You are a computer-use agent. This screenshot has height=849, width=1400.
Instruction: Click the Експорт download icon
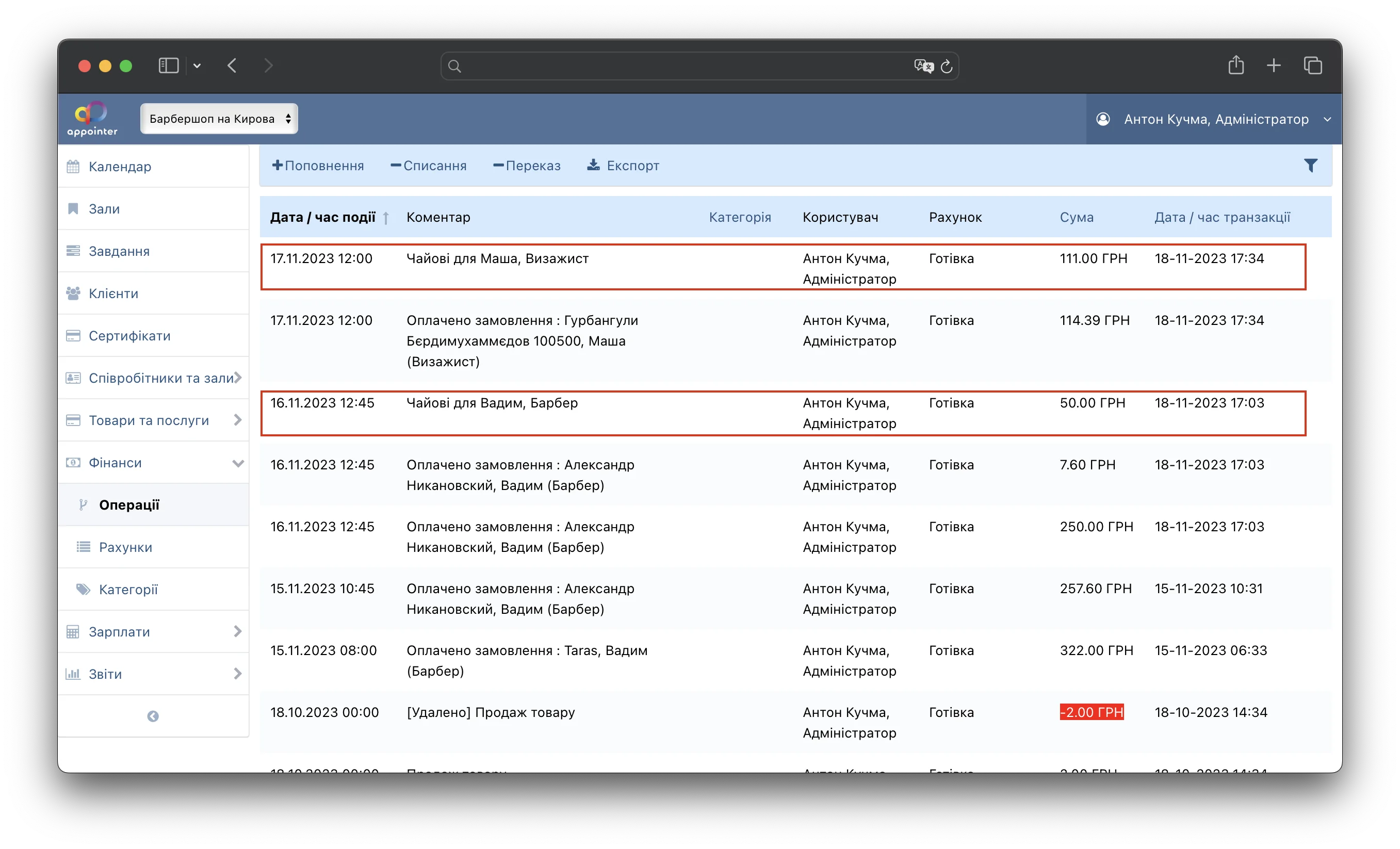click(593, 165)
